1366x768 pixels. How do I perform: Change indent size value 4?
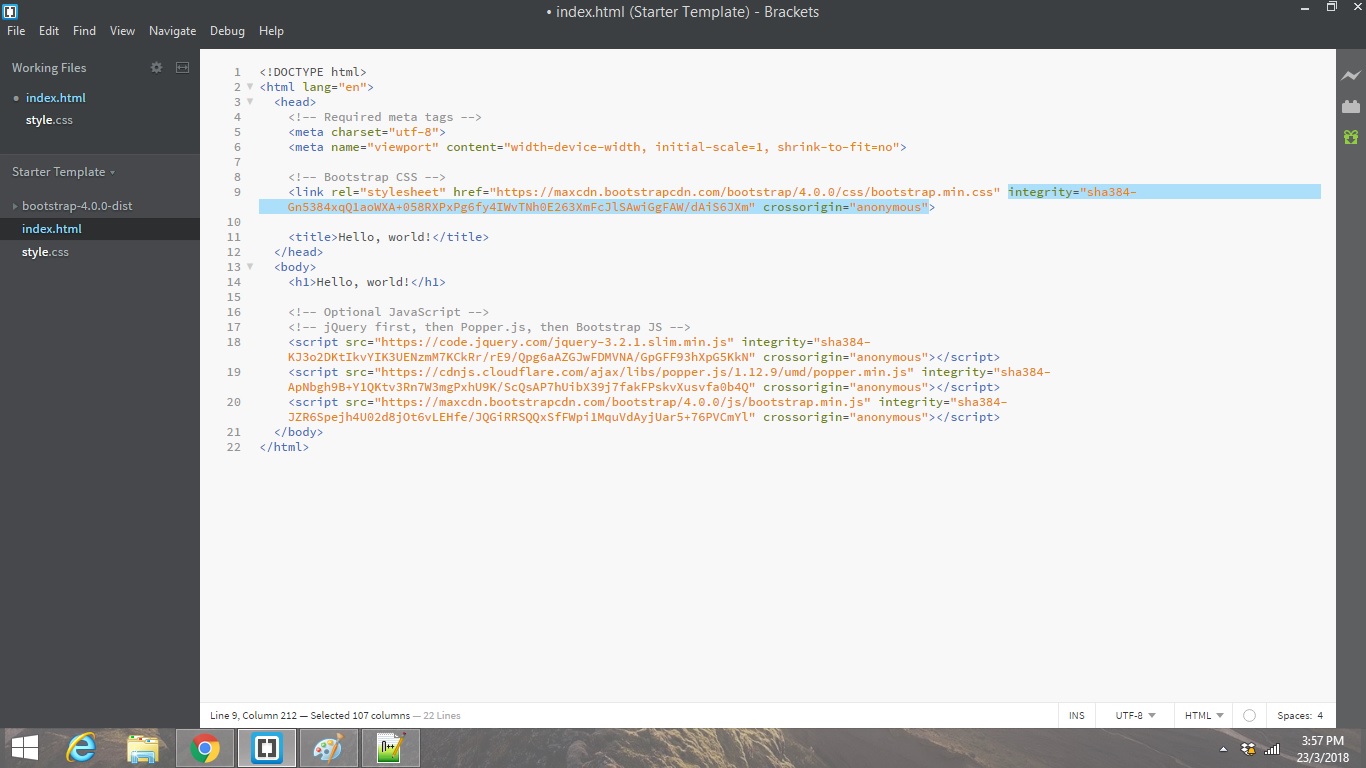[x=1320, y=716]
